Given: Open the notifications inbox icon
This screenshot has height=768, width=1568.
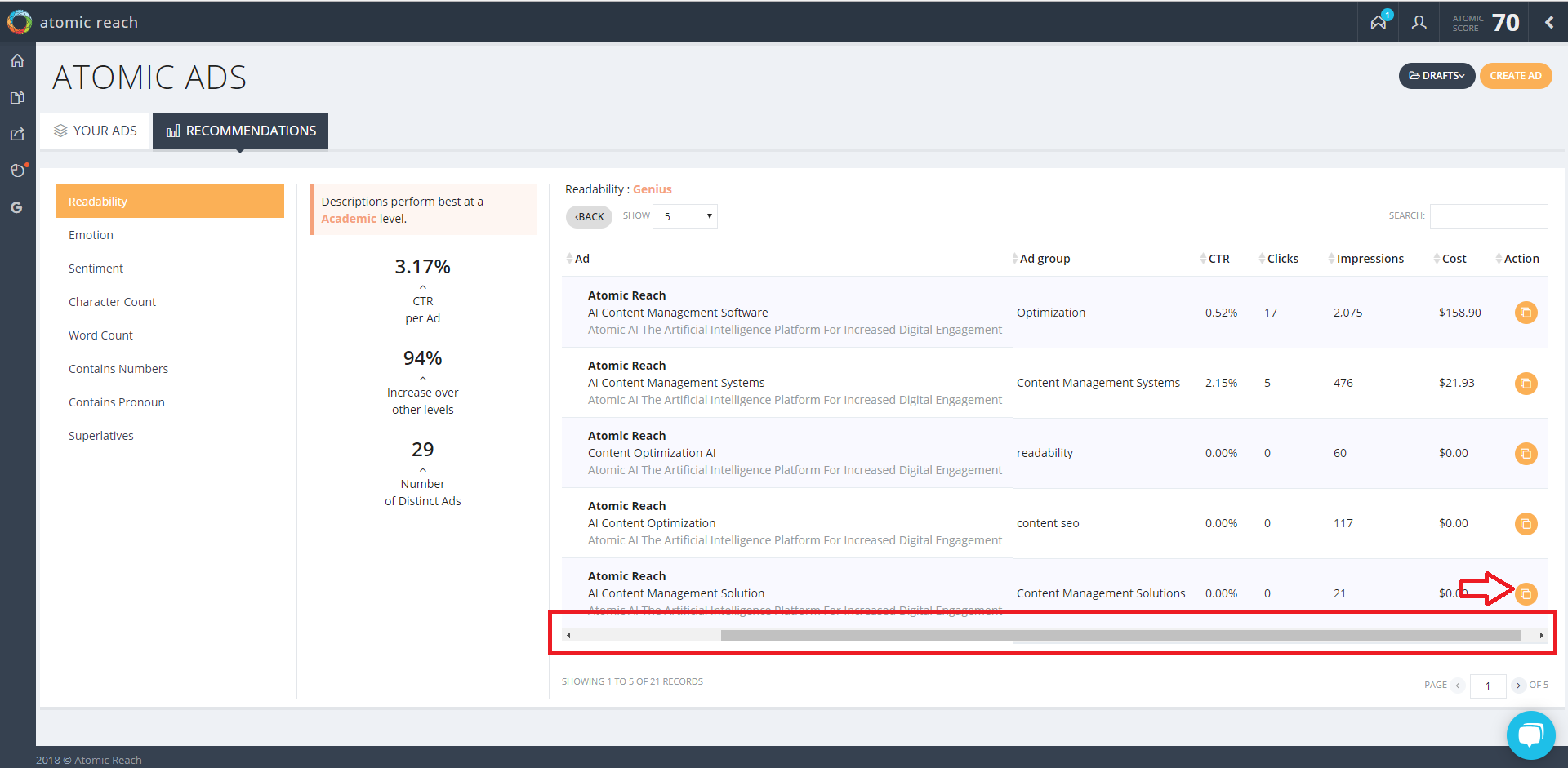Looking at the screenshot, I should (x=1379, y=22).
